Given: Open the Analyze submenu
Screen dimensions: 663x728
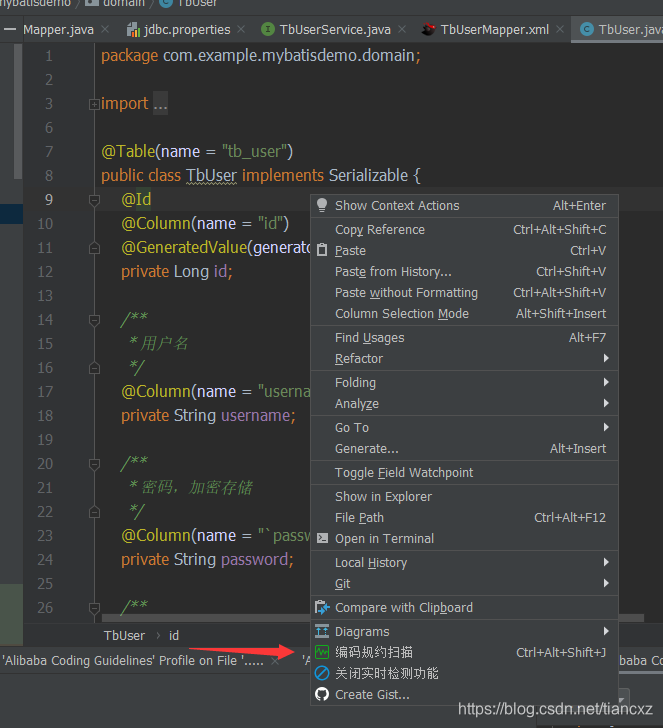Looking at the screenshot, I should tap(464, 403).
